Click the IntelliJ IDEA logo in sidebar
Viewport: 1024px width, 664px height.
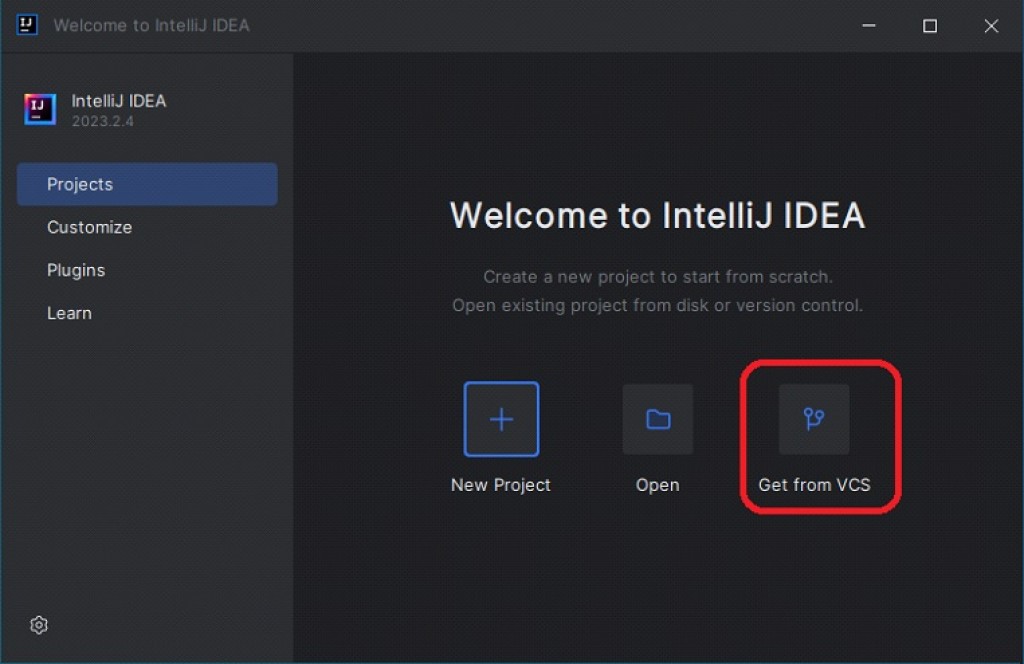click(38, 109)
